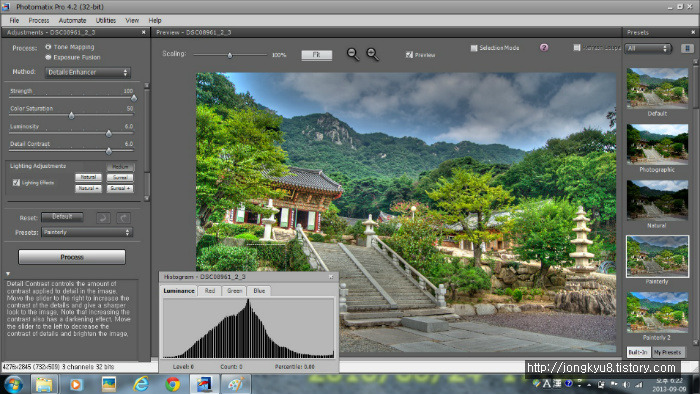This screenshot has height=394, width=700.
Task: Click the Natural lighting button
Action: click(x=88, y=178)
